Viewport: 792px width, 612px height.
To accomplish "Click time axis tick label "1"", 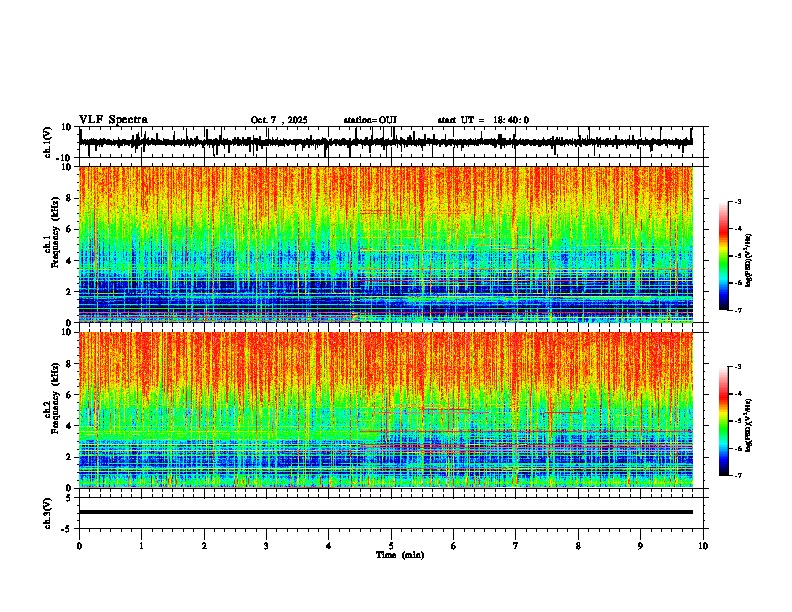I will (141, 546).
